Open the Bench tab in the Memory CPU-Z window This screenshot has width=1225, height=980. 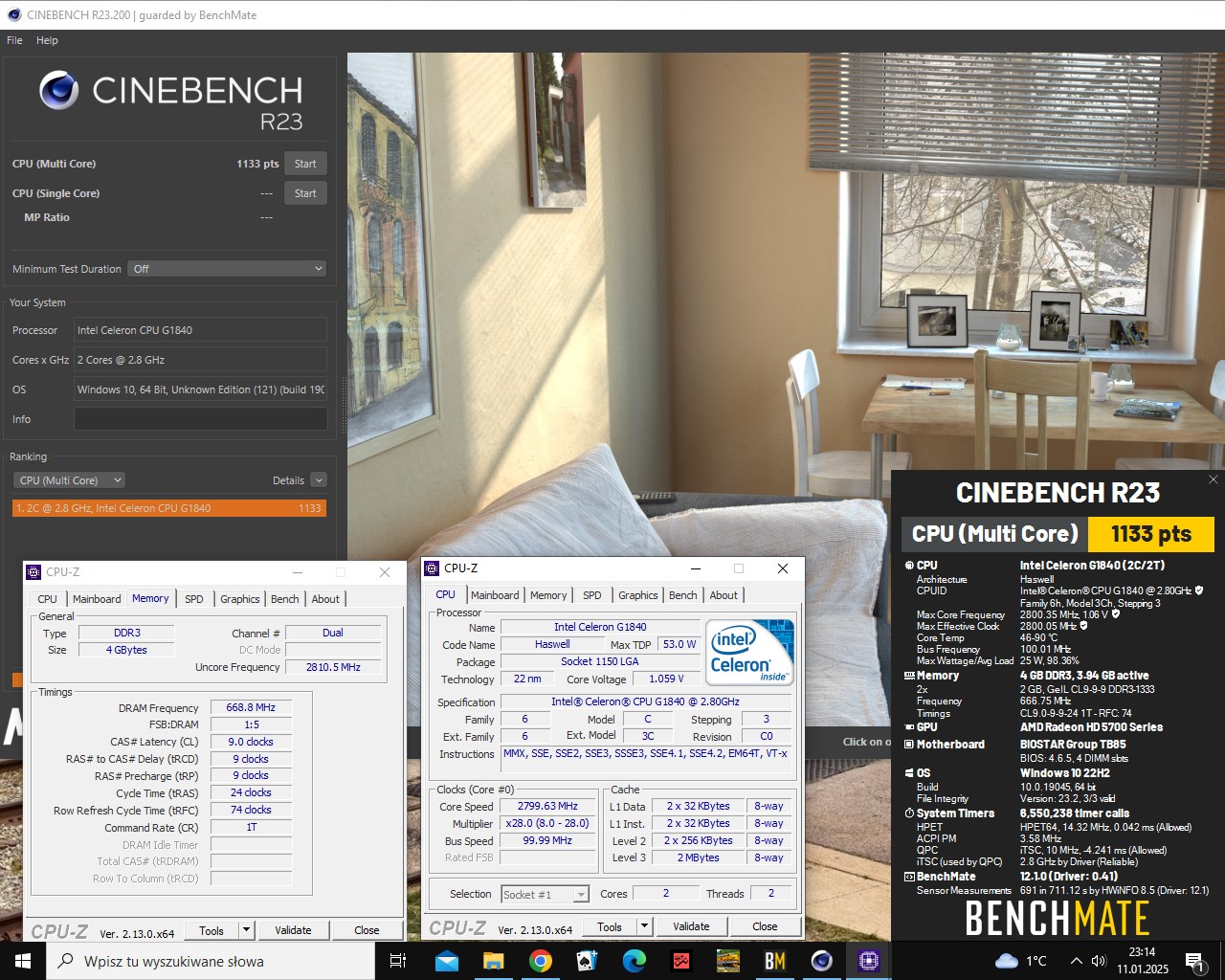284,599
